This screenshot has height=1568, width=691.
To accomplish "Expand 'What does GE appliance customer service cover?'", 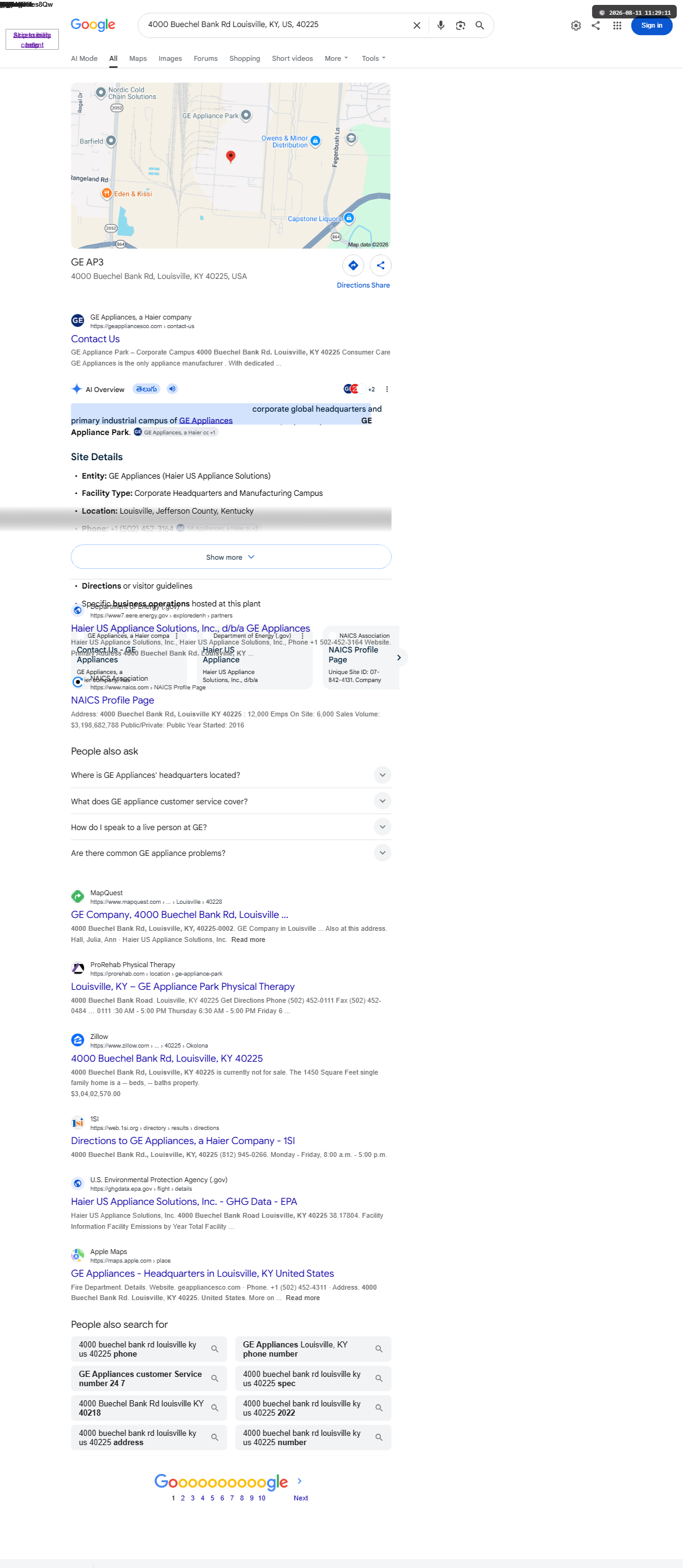I will [x=231, y=801].
